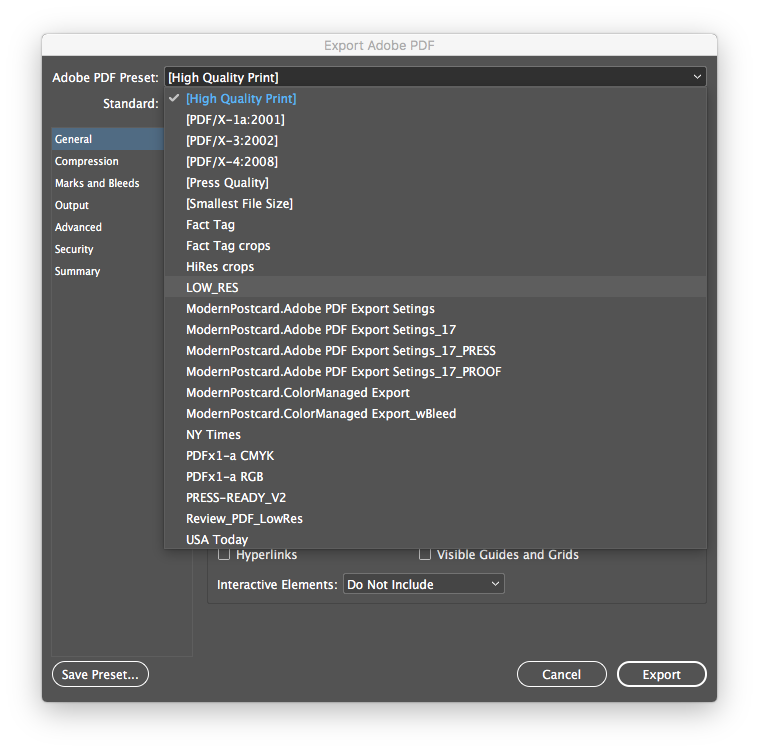Select the LOW_RES preset from list
Viewport: 759px width, 752px height.
[212, 288]
